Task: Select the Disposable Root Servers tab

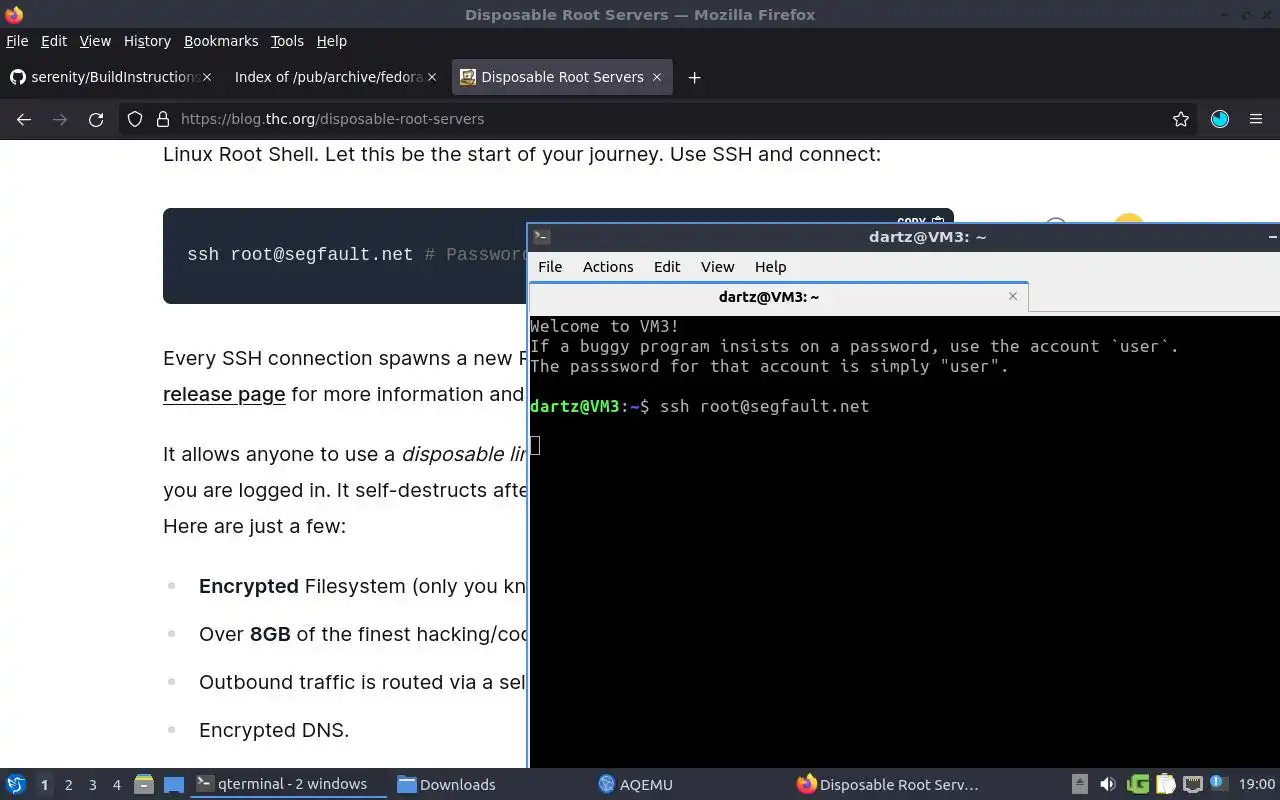Action: tap(562, 77)
